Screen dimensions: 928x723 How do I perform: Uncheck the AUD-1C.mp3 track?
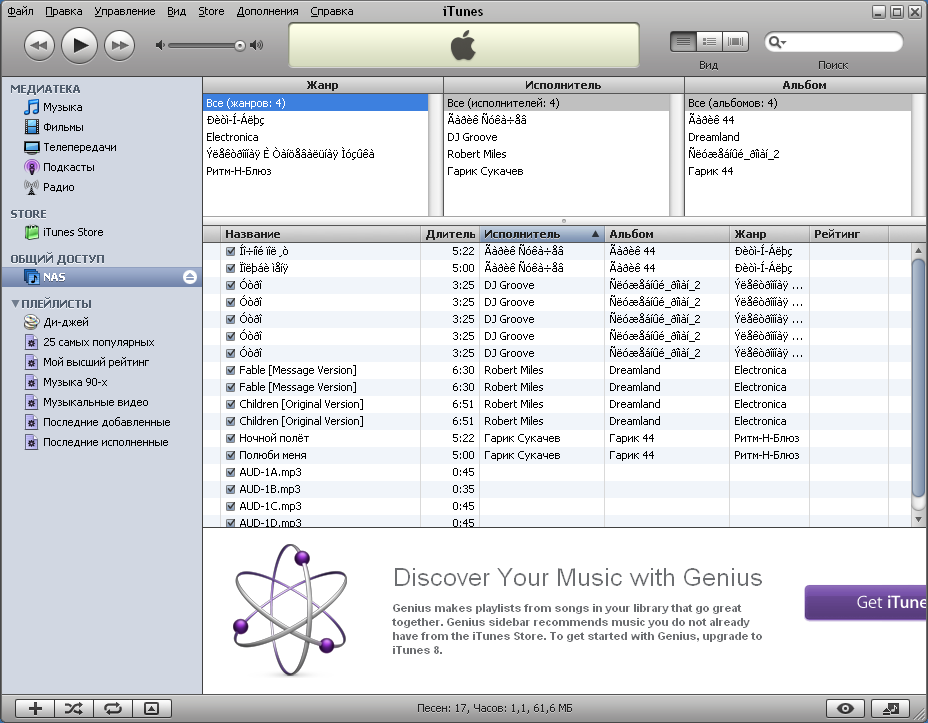pyautogui.click(x=231, y=506)
